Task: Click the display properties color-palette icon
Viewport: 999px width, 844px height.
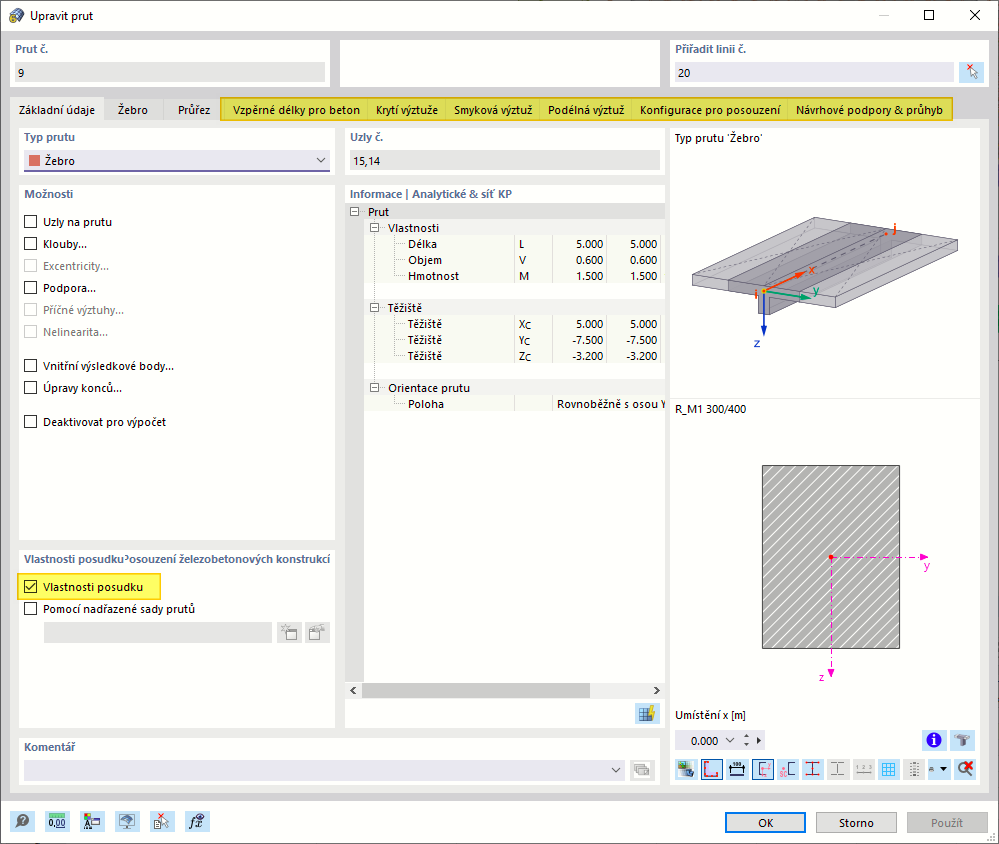Action: coord(92,821)
